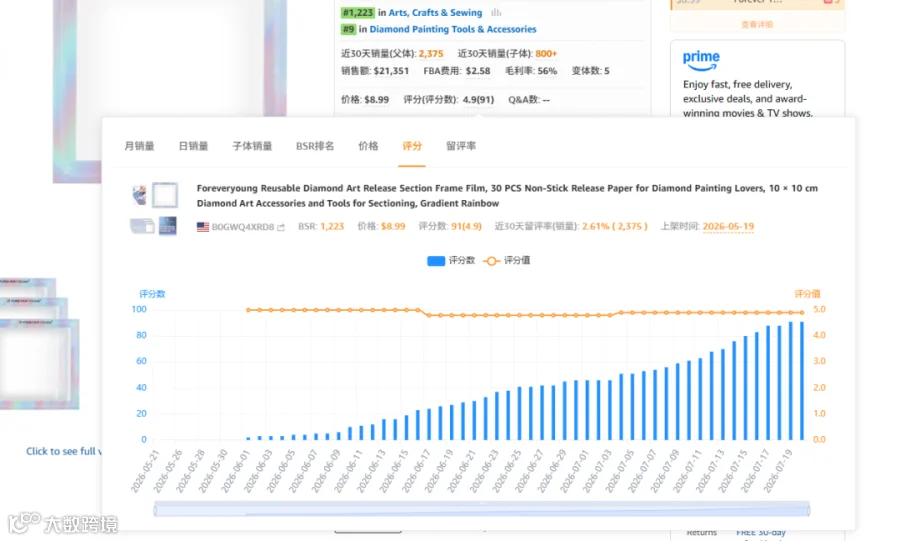
Task: Click the left handle of the date range slider
Action: (x=155, y=509)
